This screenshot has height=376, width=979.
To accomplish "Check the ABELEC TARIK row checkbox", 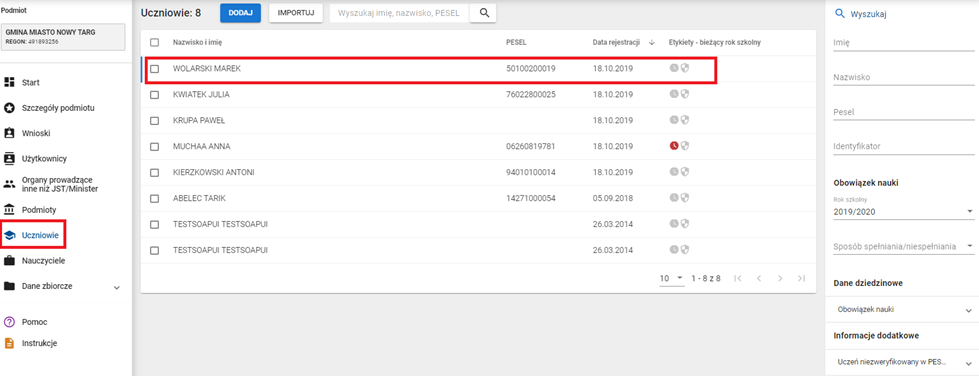I will point(154,198).
